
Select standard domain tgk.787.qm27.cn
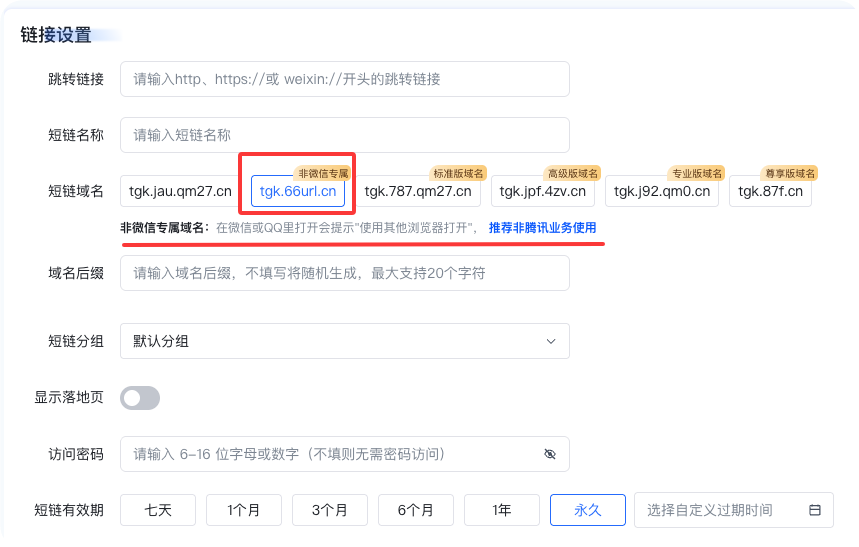click(418, 191)
